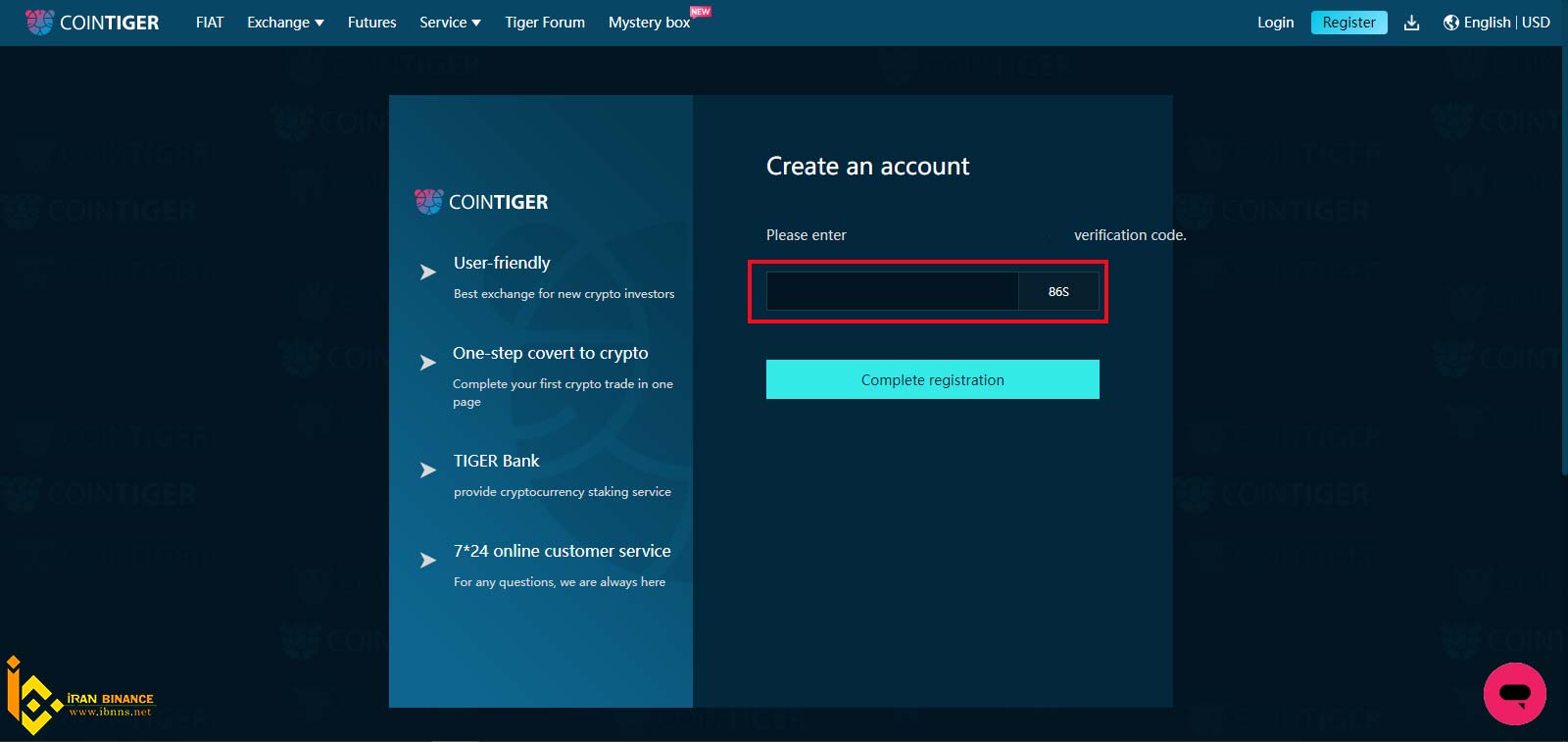The height and width of the screenshot is (742, 1568).
Task: Click the 'One-step covert to crypto' title
Action: 550,353
